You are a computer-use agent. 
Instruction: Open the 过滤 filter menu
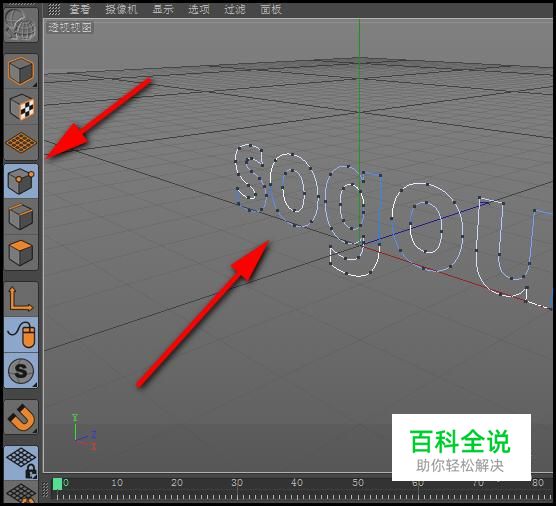(x=235, y=10)
